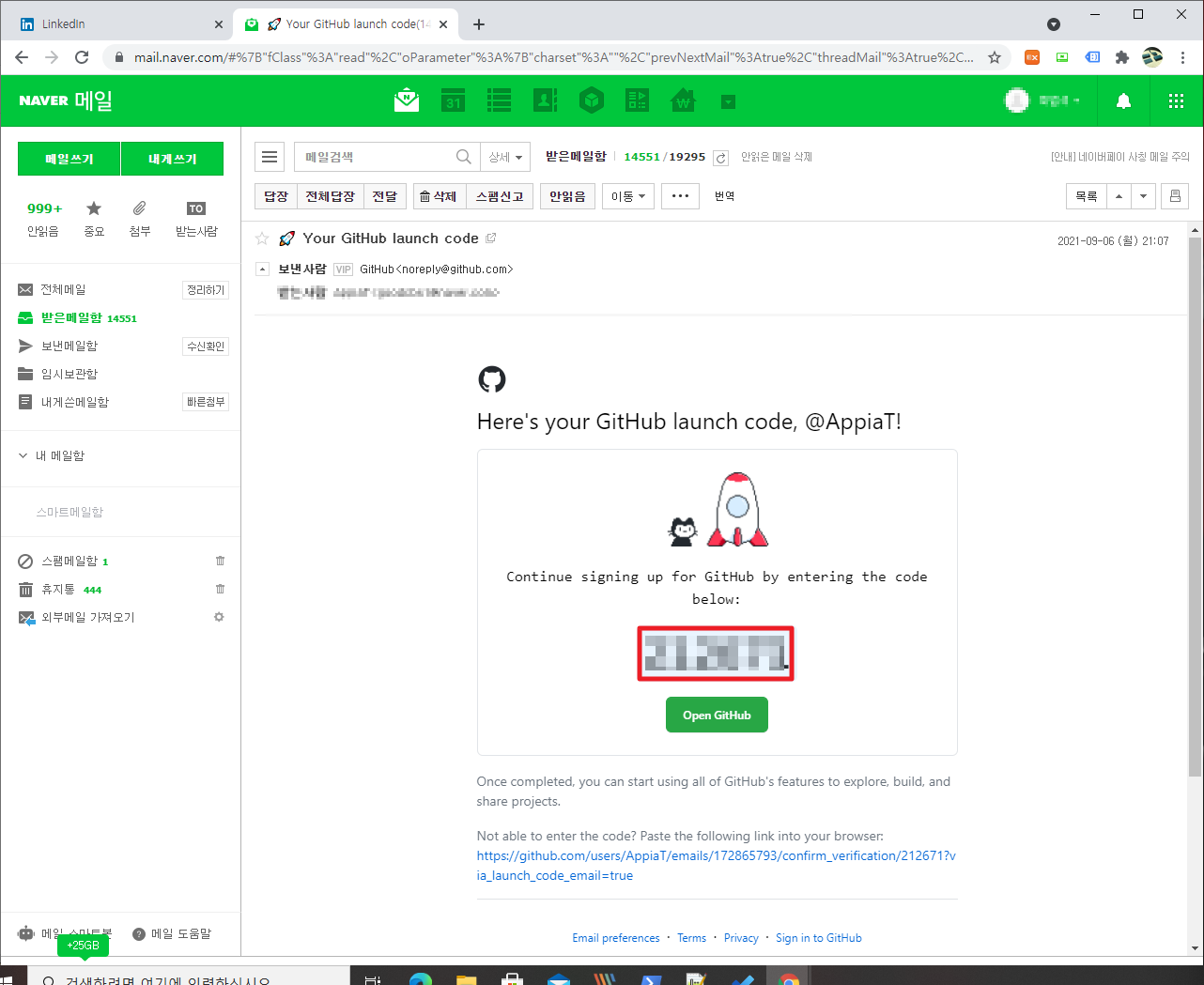Refresh inbox with circular arrow icon
1204x985 pixels.
720,158
